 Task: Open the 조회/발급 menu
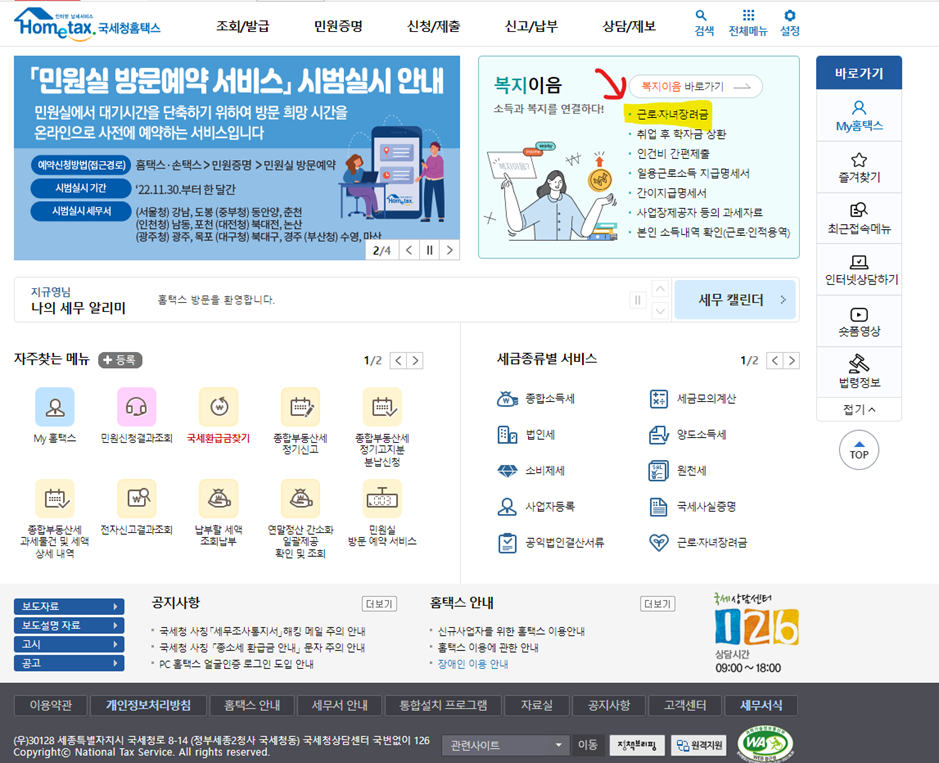click(243, 26)
